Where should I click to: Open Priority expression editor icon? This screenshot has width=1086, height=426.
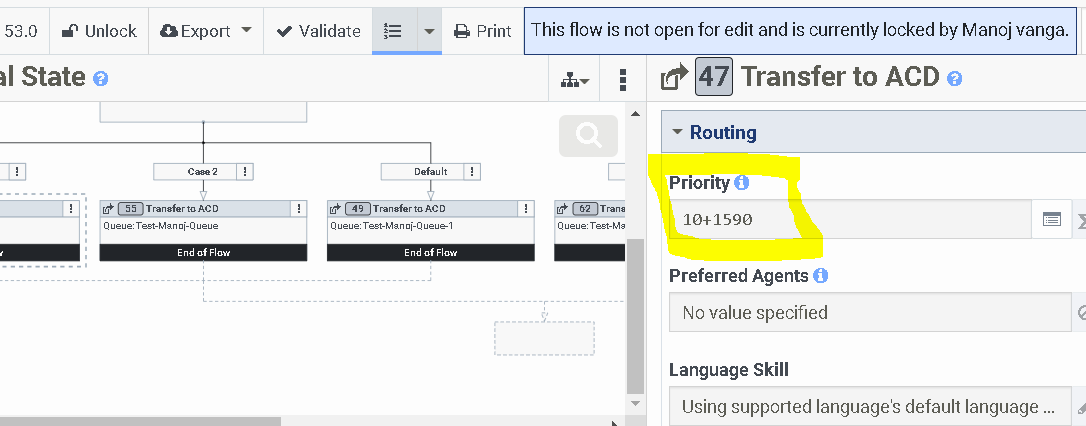tap(1052, 219)
